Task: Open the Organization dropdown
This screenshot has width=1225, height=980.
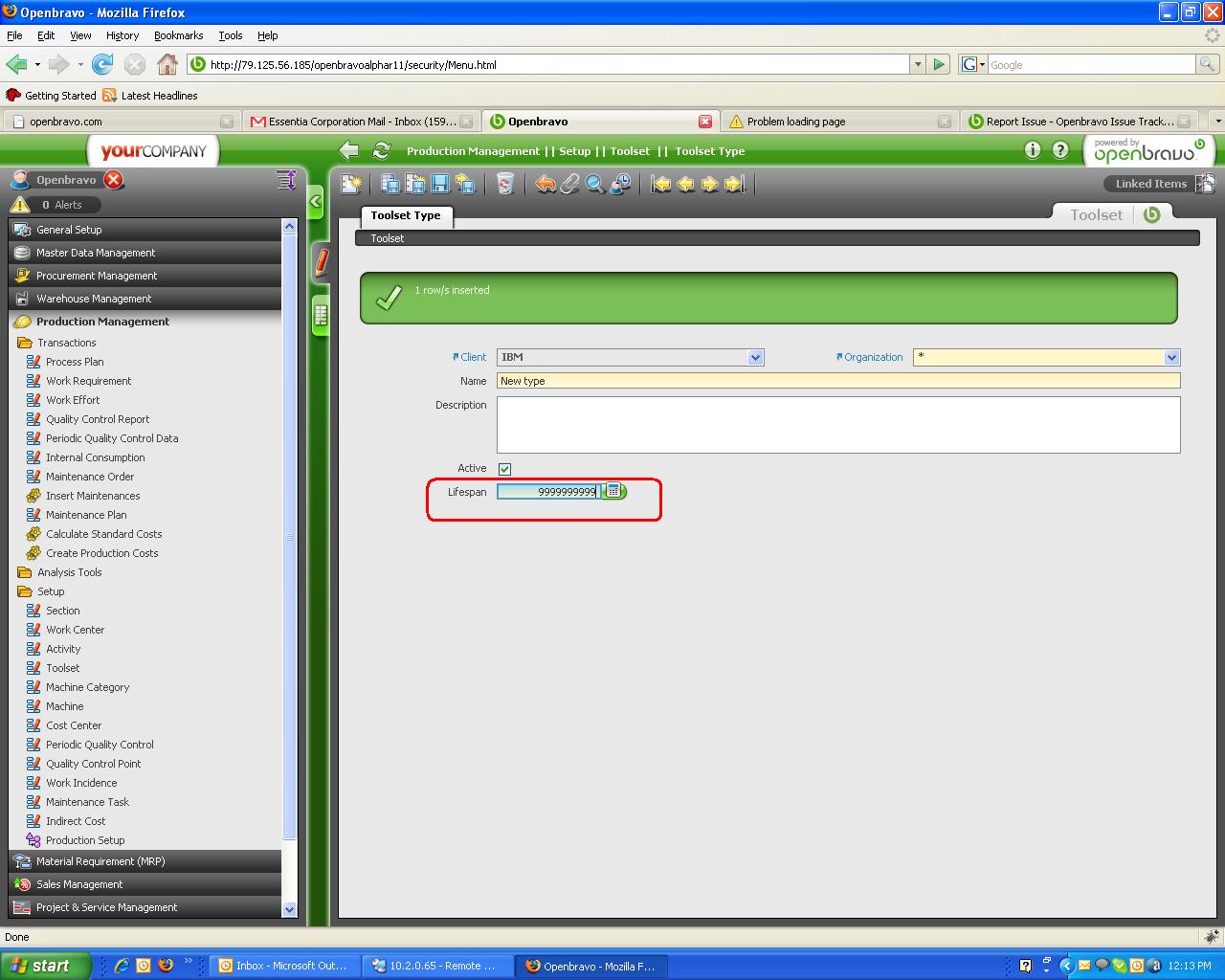Action: coord(1171,357)
